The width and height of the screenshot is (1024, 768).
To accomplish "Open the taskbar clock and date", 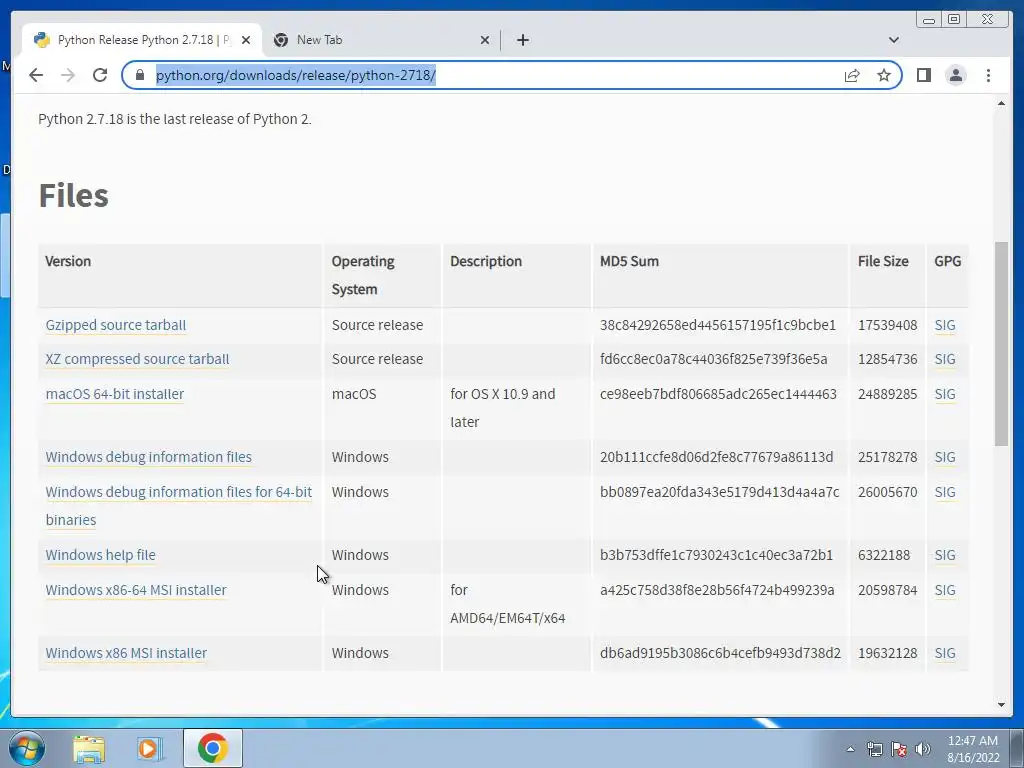I will [973, 749].
